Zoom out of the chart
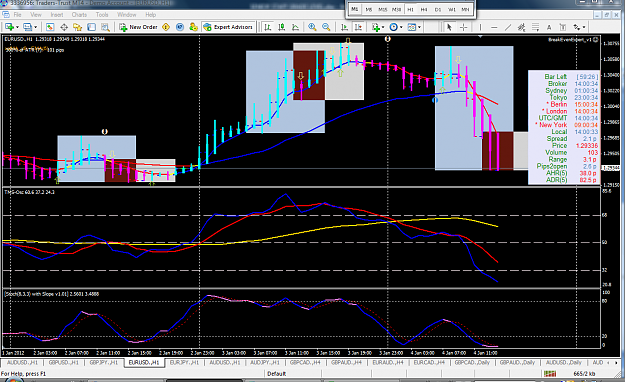This screenshot has width=625, height=382. coord(326,27)
